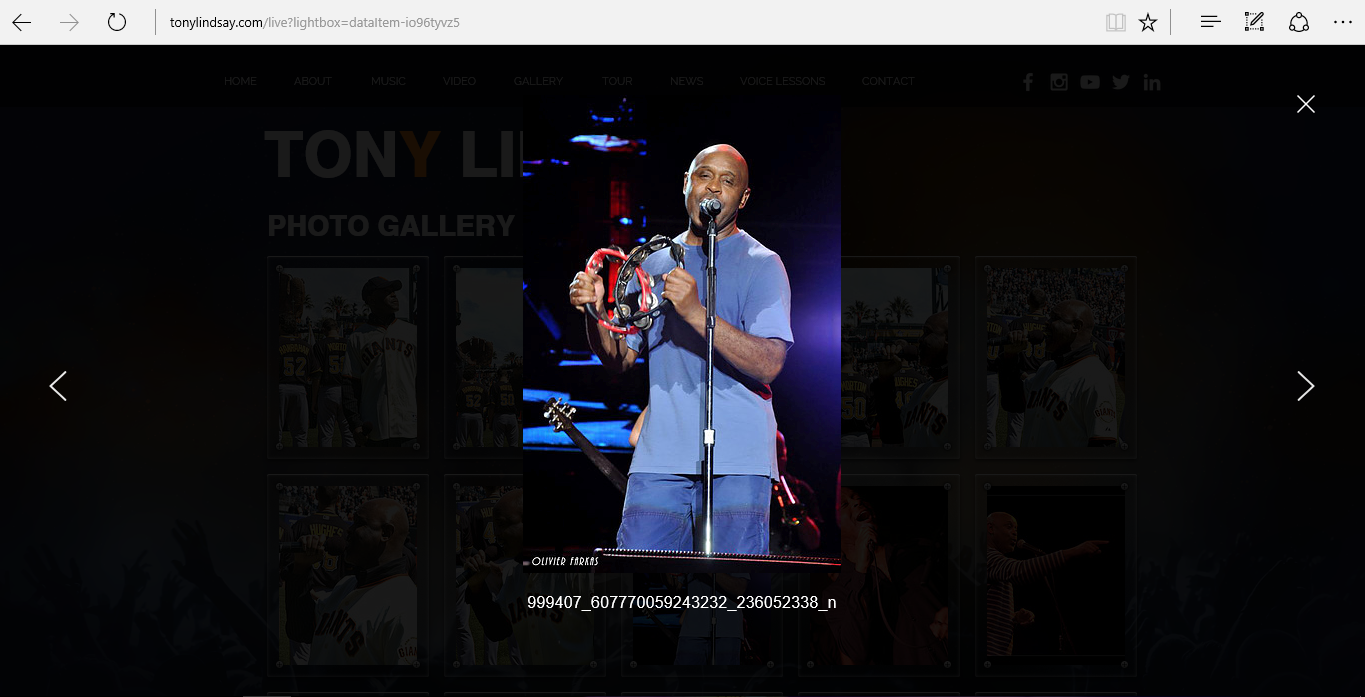Viewport: 1365px width, 697px height.
Task: Open the More actions menu
Action: click(x=1342, y=22)
